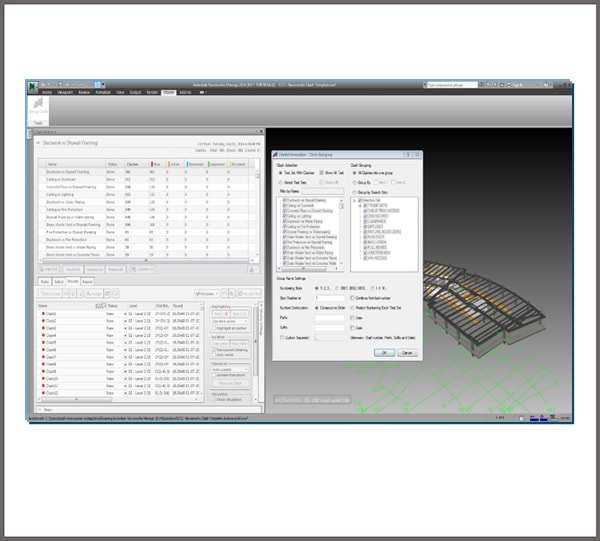Click the Re-run Test icon button
This screenshot has height=541, width=600.
point(249,293)
